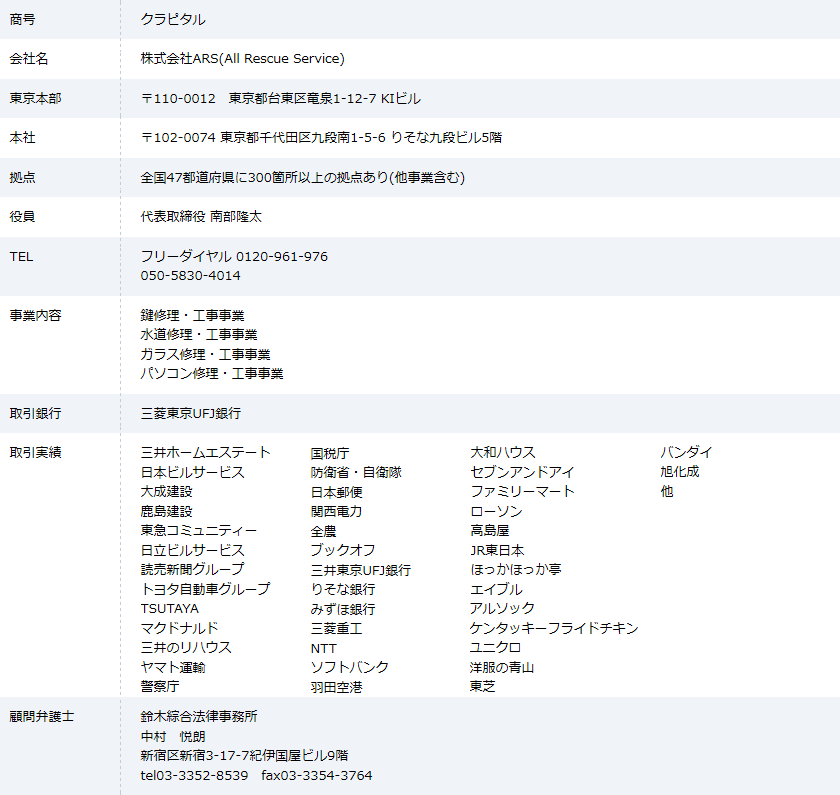840x795 pixels.
Task: Click ほっかほっか亭 in the client list
Action: [x=515, y=569]
